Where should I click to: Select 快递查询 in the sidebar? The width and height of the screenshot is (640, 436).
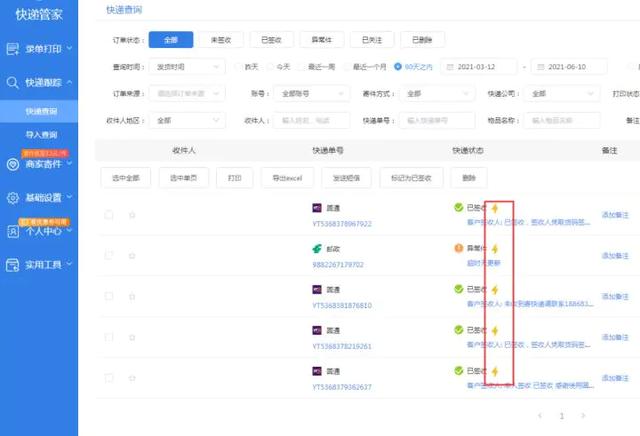pos(39,111)
